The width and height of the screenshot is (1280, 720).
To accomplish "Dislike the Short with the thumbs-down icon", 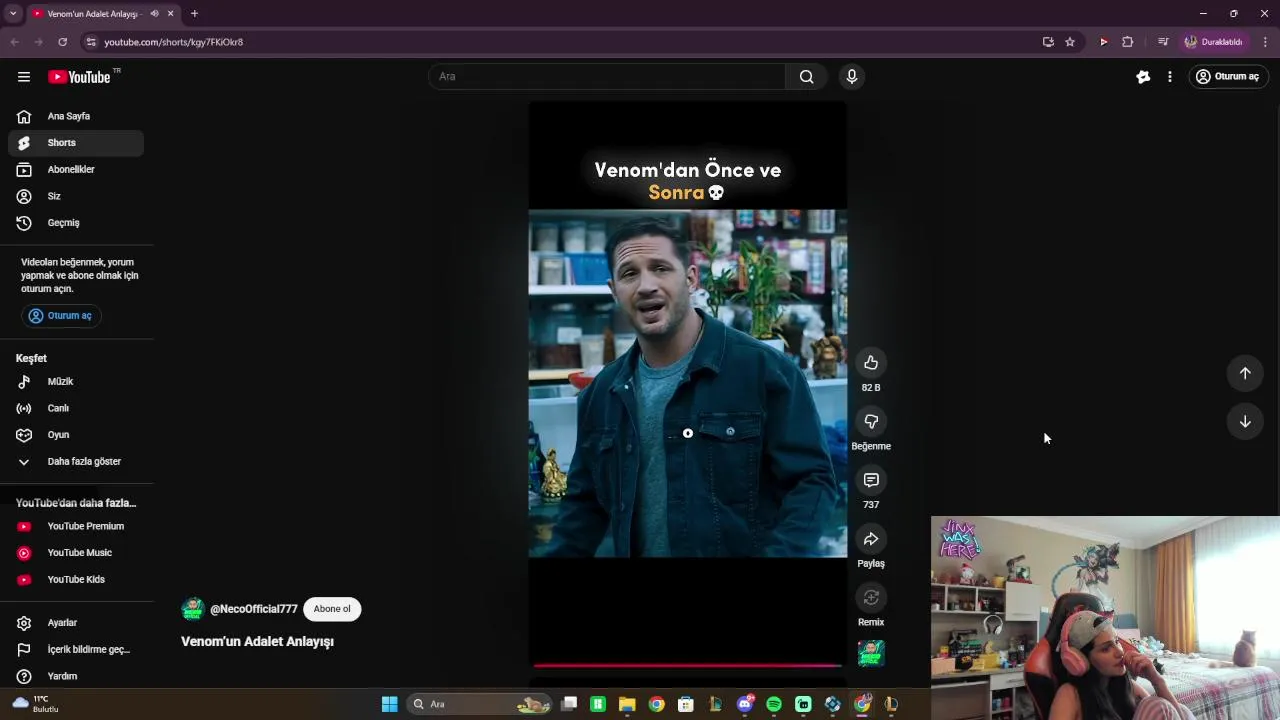I will point(871,422).
